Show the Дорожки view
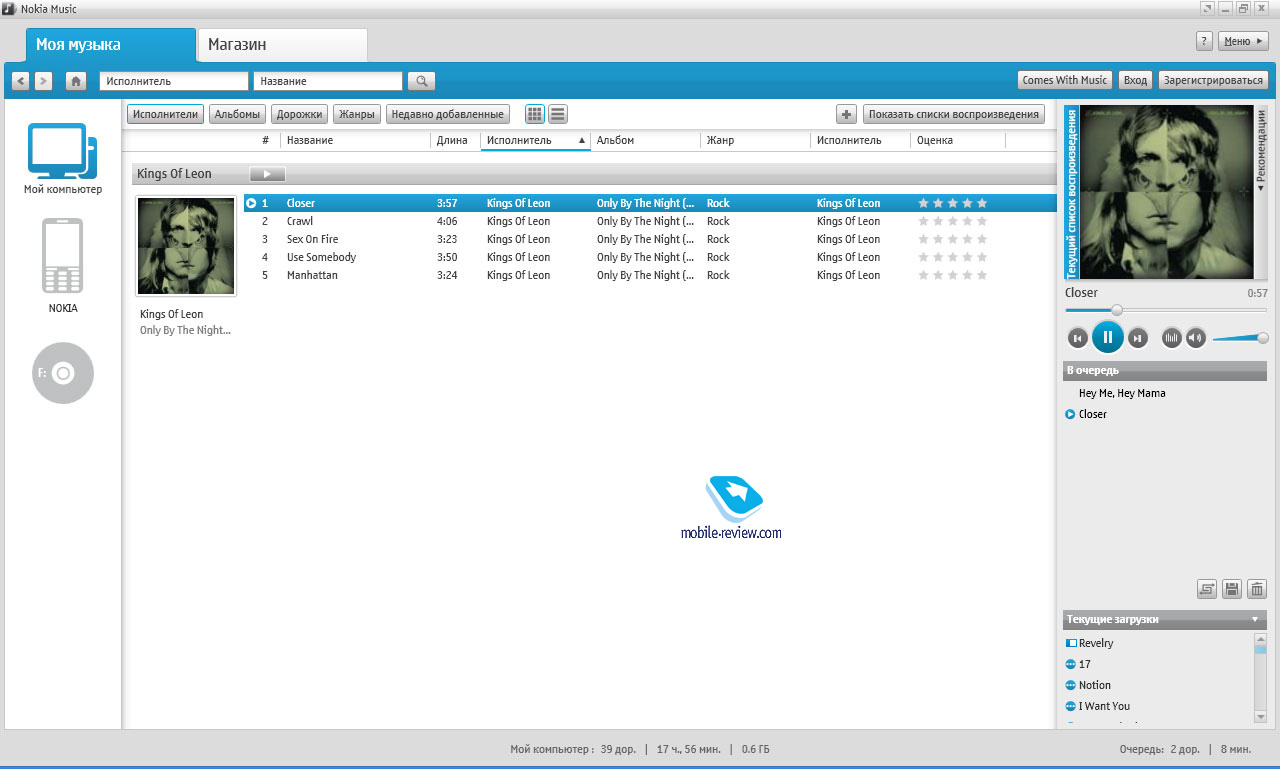The width and height of the screenshot is (1280, 769). click(300, 114)
